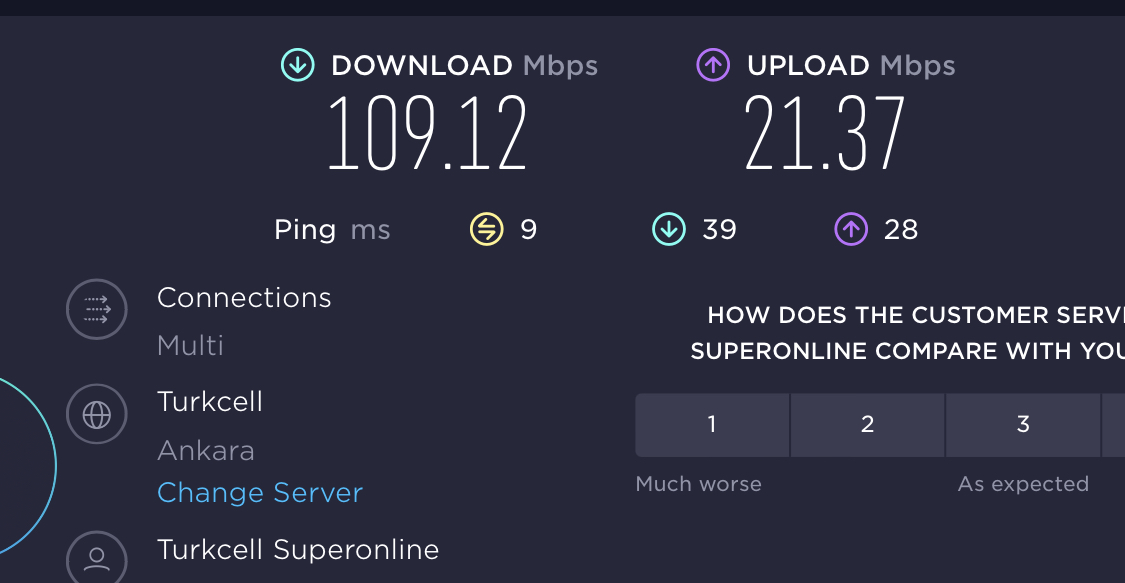Click the purple upload latency icon

pyautogui.click(x=851, y=229)
